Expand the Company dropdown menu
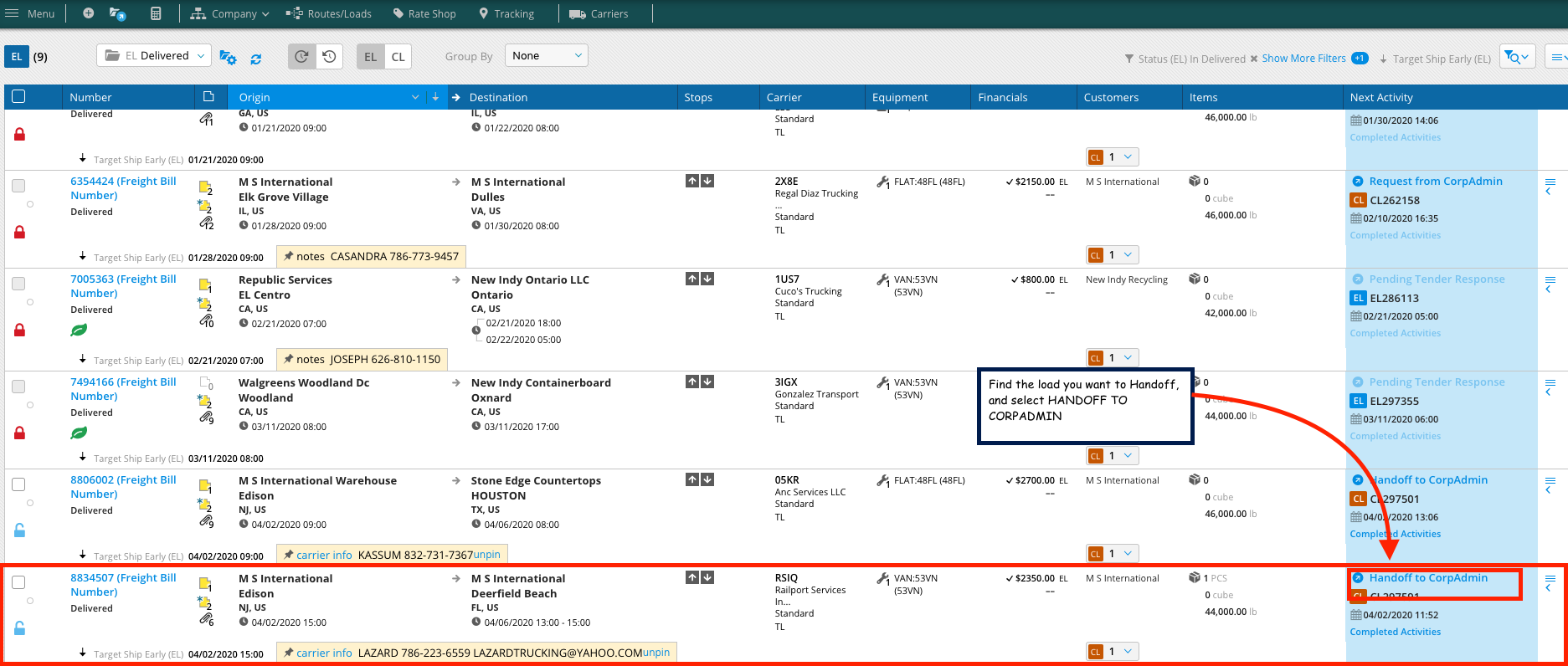 229,13
